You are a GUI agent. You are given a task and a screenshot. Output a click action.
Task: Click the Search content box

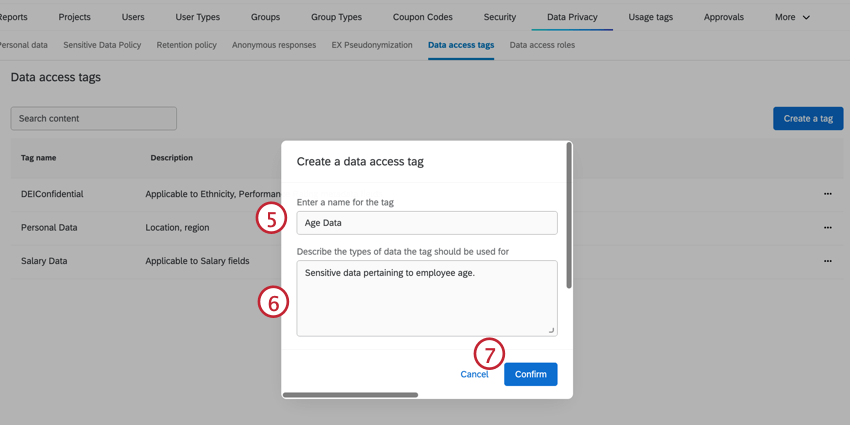coord(94,118)
